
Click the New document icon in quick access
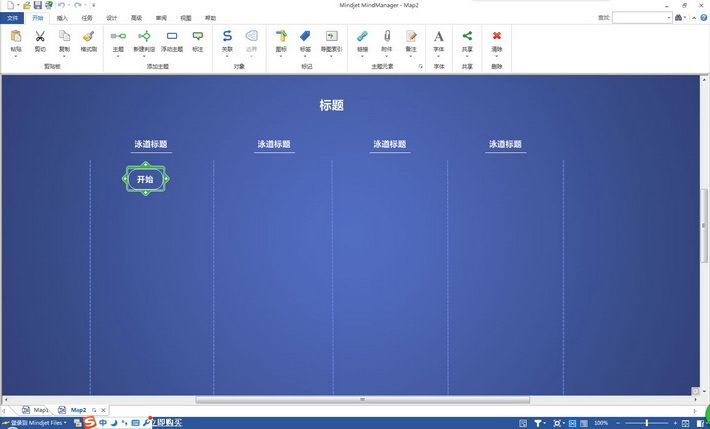click(10, 5)
